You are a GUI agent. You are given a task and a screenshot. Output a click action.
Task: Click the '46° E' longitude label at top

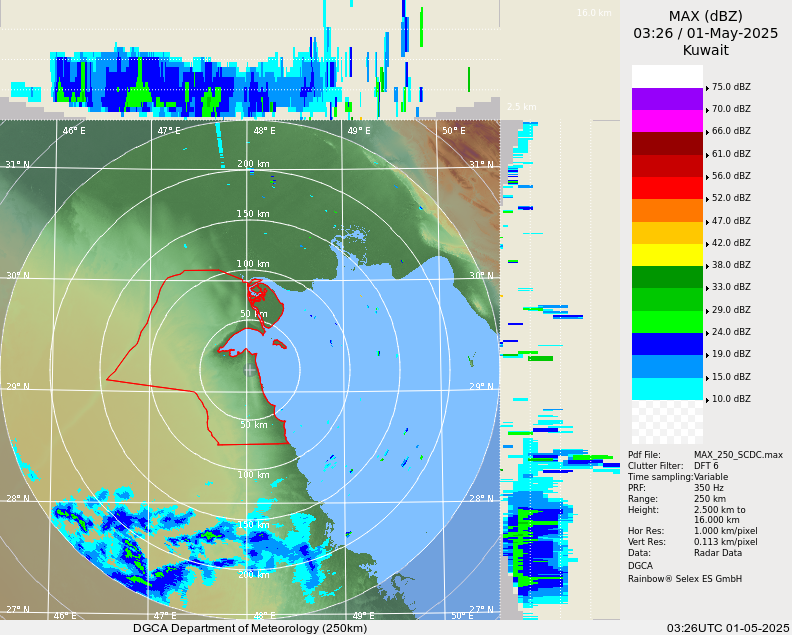click(74, 131)
